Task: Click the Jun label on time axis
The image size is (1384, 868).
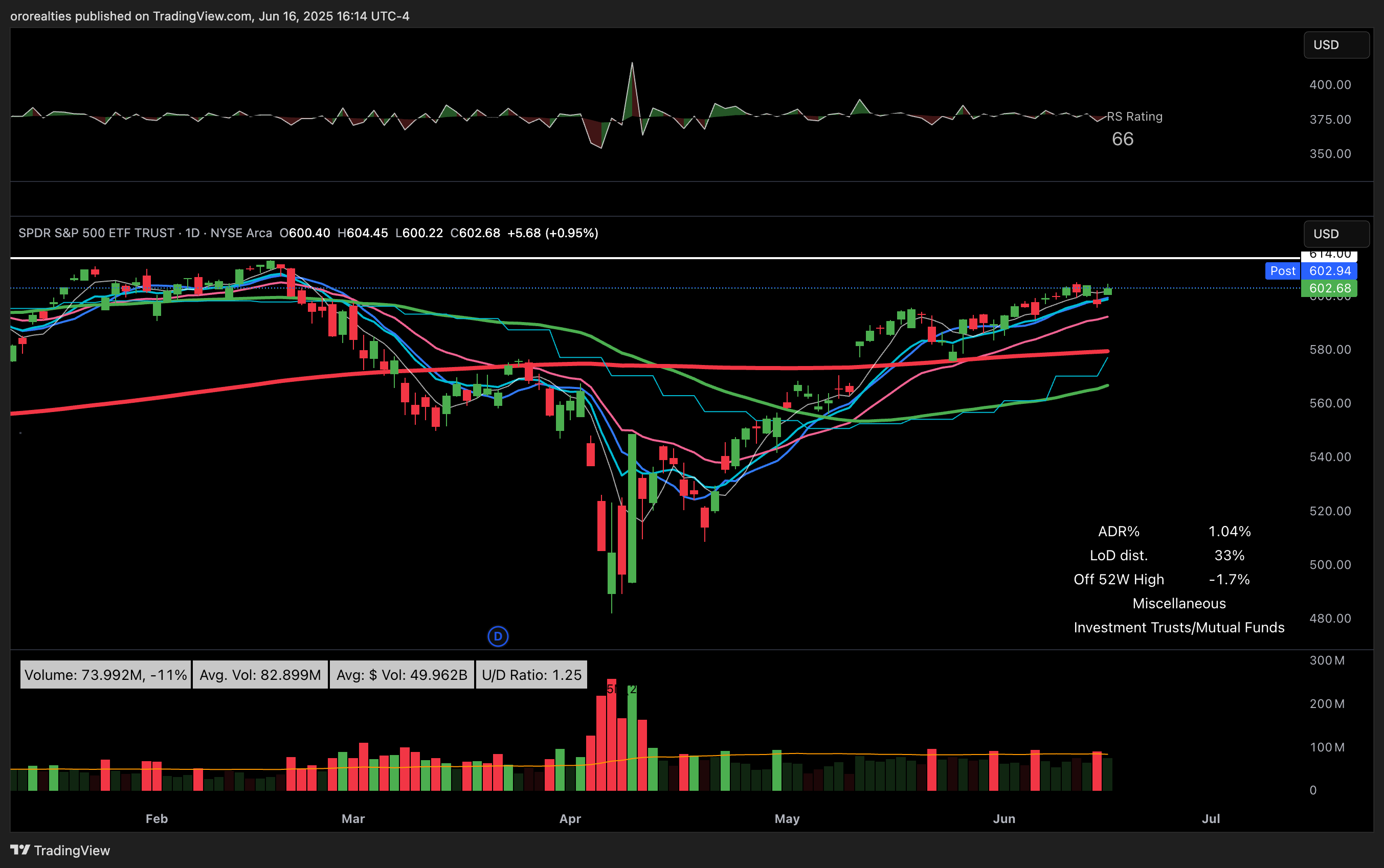Action: pyautogui.click(x=1004, y=818)
